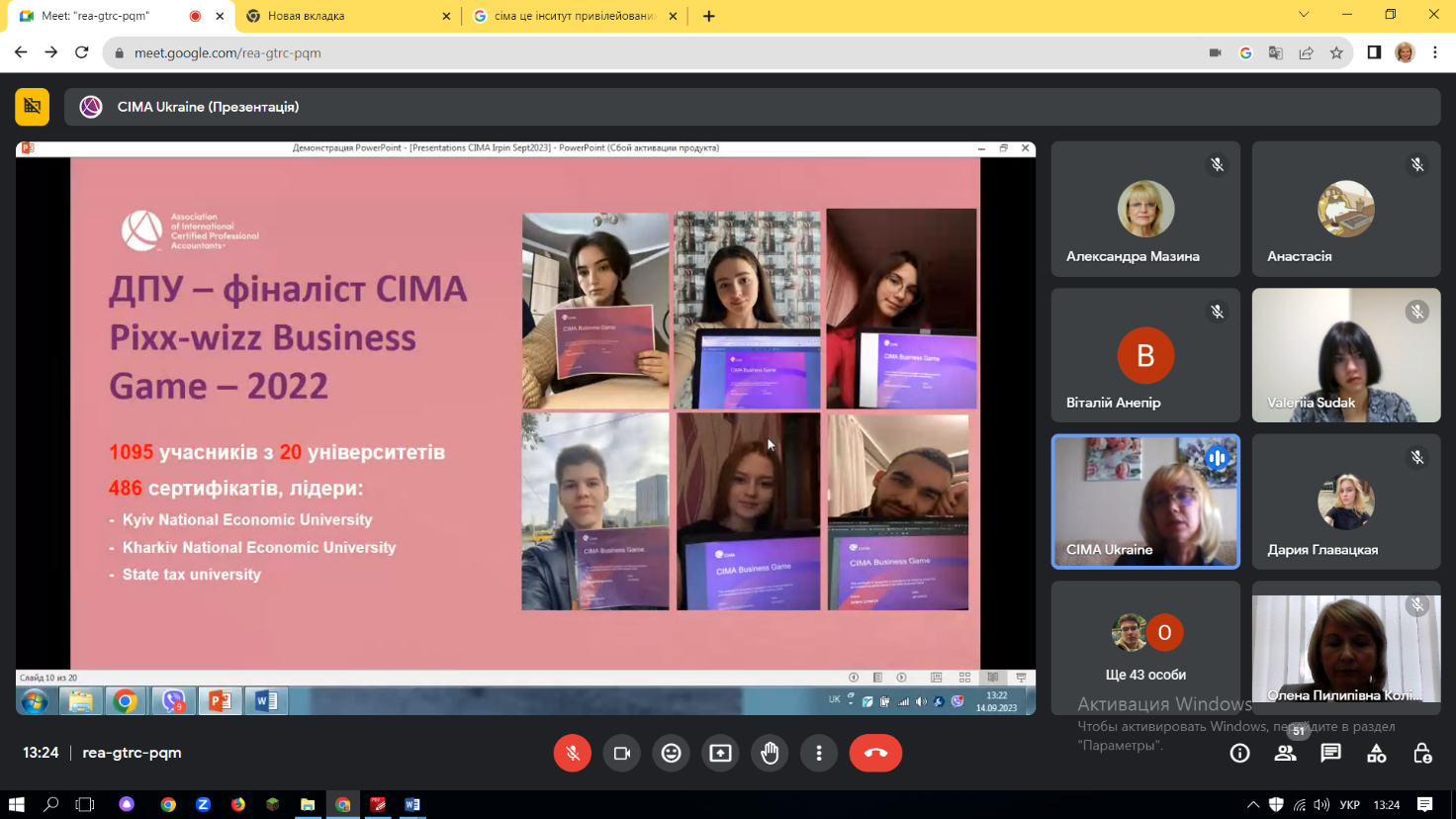
Task: Open Windows taskbar search
Action: tap(51, 804)
